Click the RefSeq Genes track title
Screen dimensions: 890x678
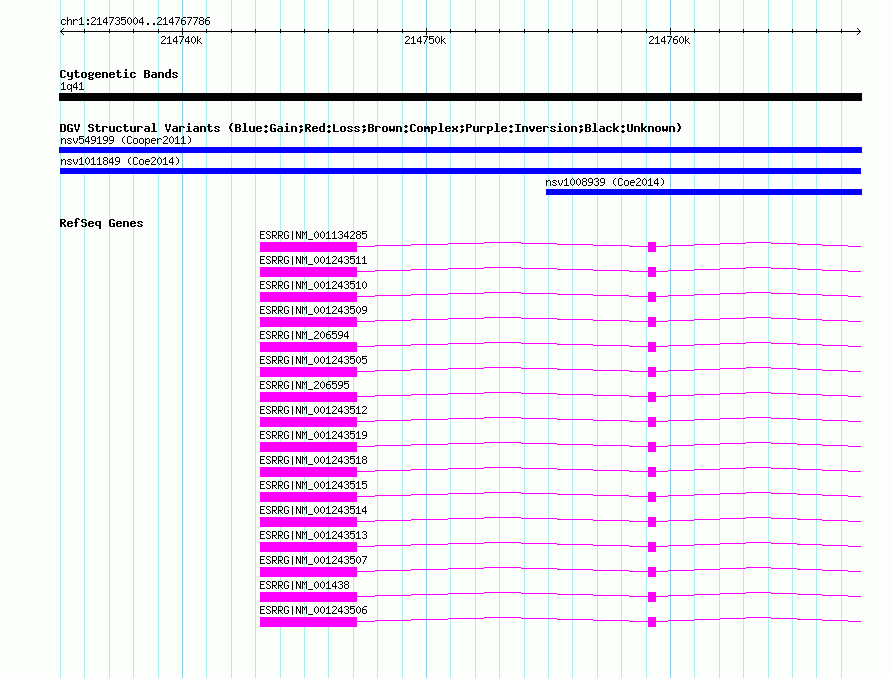tap(101, 223)
